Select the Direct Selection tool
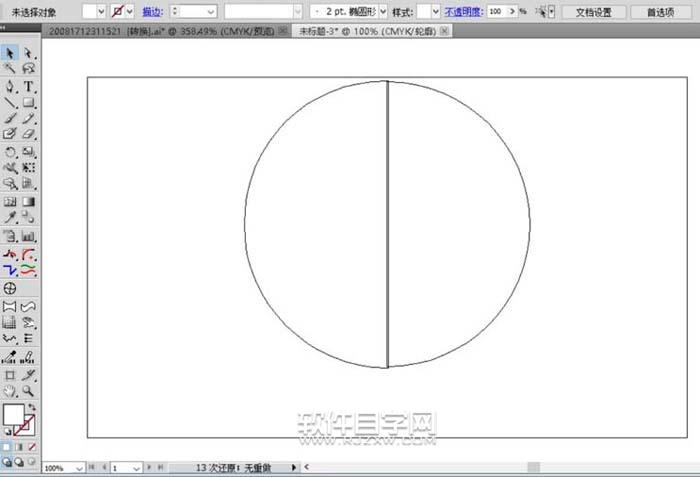The height and width of the screenshot is (477, 700). coord(29,53)
